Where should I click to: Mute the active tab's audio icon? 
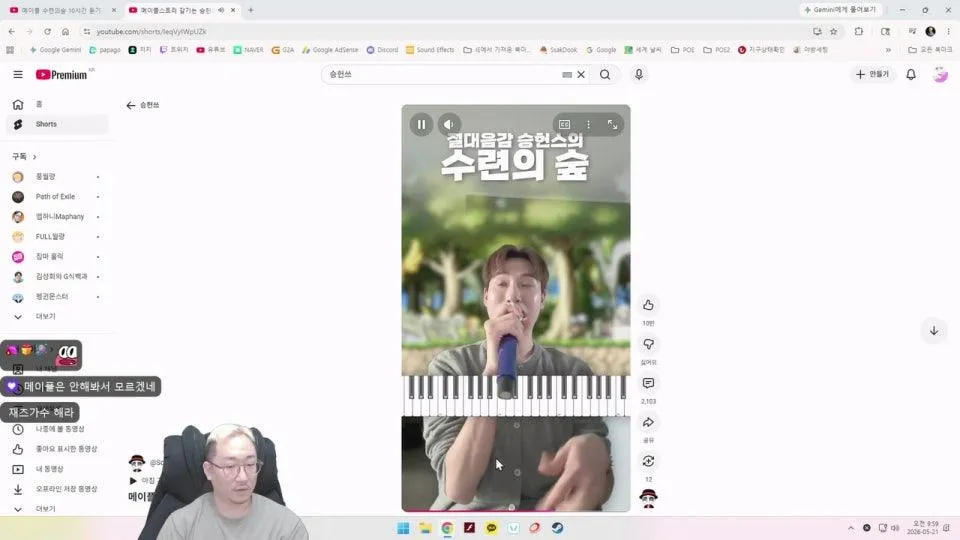click(x=221, y=10)
